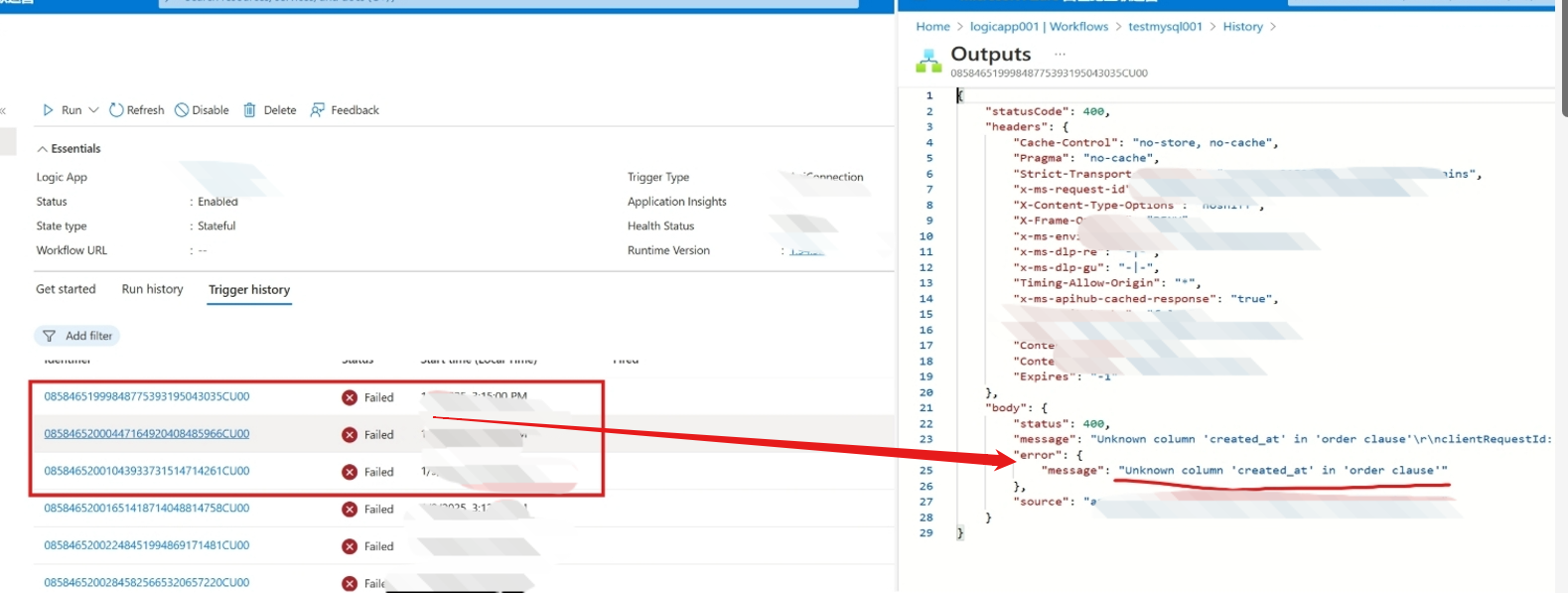
Task: Click the Run play icon
Action: tap(48, 110)
